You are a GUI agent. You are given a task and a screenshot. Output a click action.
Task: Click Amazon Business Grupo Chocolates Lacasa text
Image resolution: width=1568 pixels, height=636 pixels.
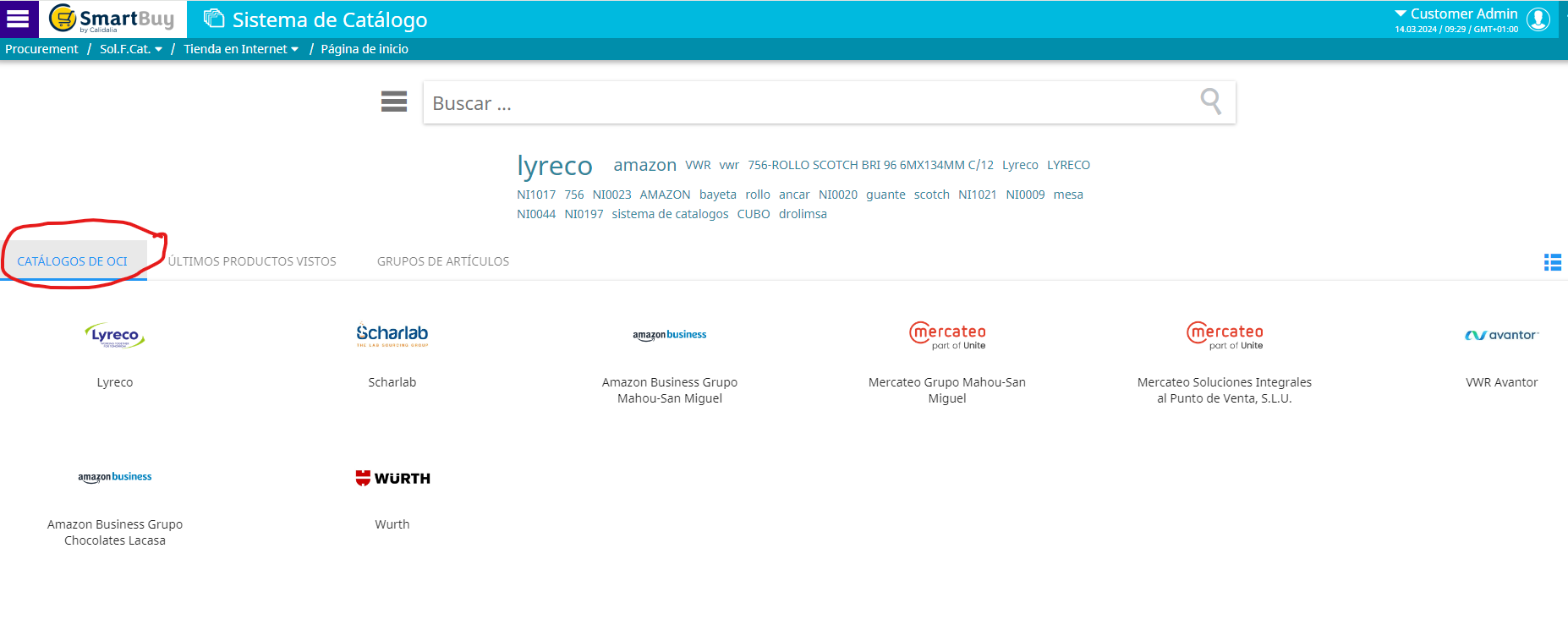[115, 533]
